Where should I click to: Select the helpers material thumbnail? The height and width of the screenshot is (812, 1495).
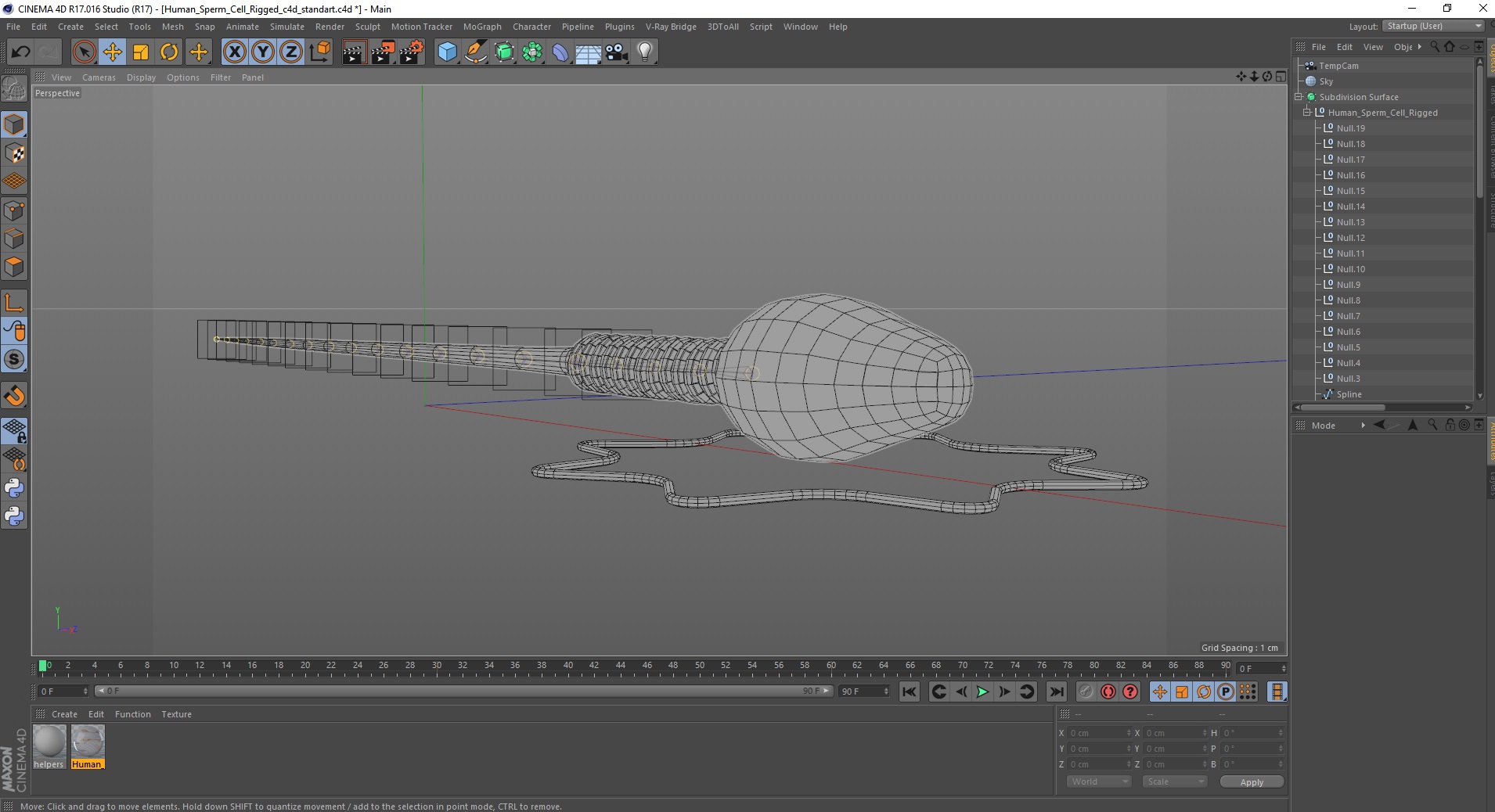(x=49, y=747)
